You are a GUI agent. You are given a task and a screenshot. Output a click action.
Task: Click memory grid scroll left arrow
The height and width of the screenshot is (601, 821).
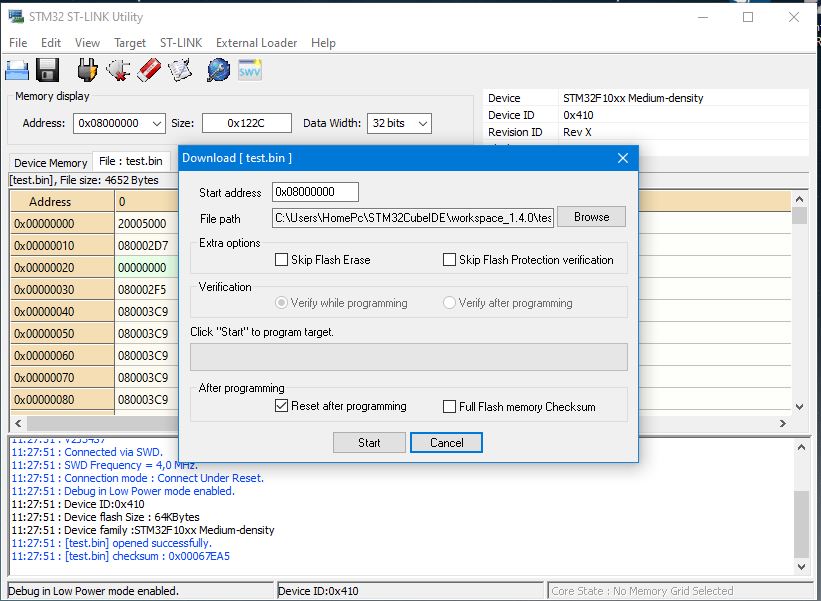(18, 423)
